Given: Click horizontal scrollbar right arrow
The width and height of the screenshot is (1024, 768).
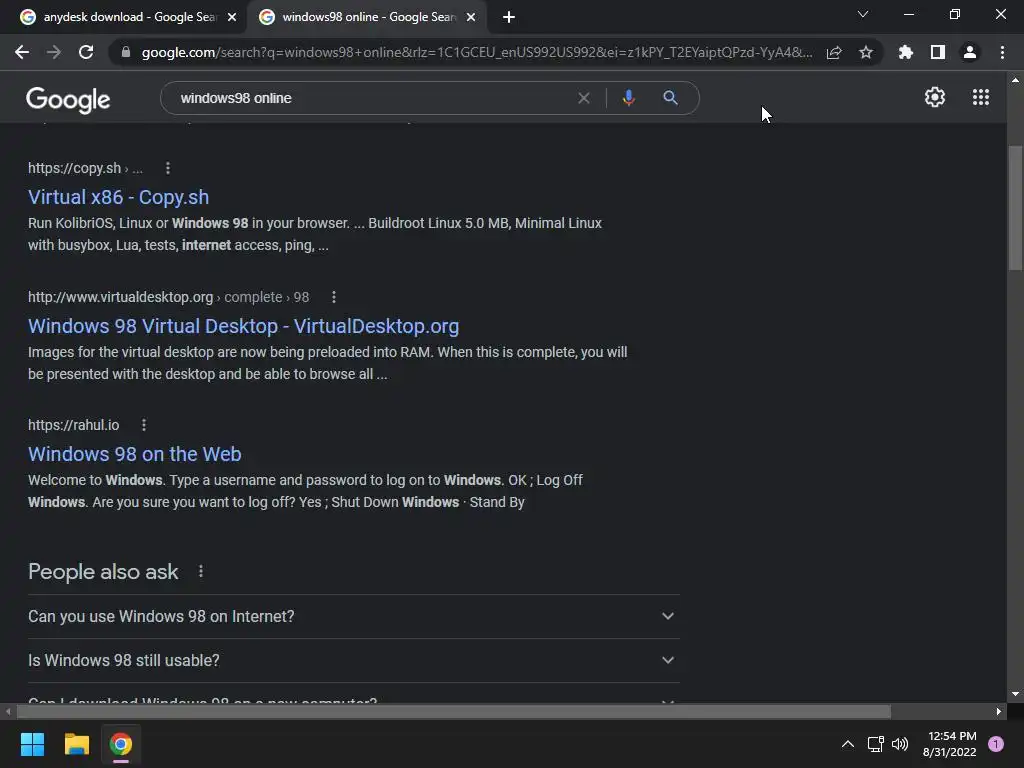Looking at the screenshot, I should pyautogui.click(x=999, y=711).
